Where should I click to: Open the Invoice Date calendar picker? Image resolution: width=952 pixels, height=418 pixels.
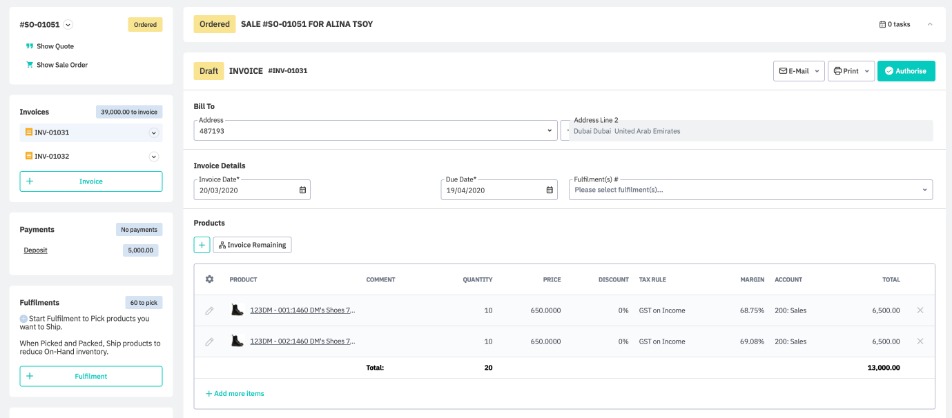coord(302,190)
